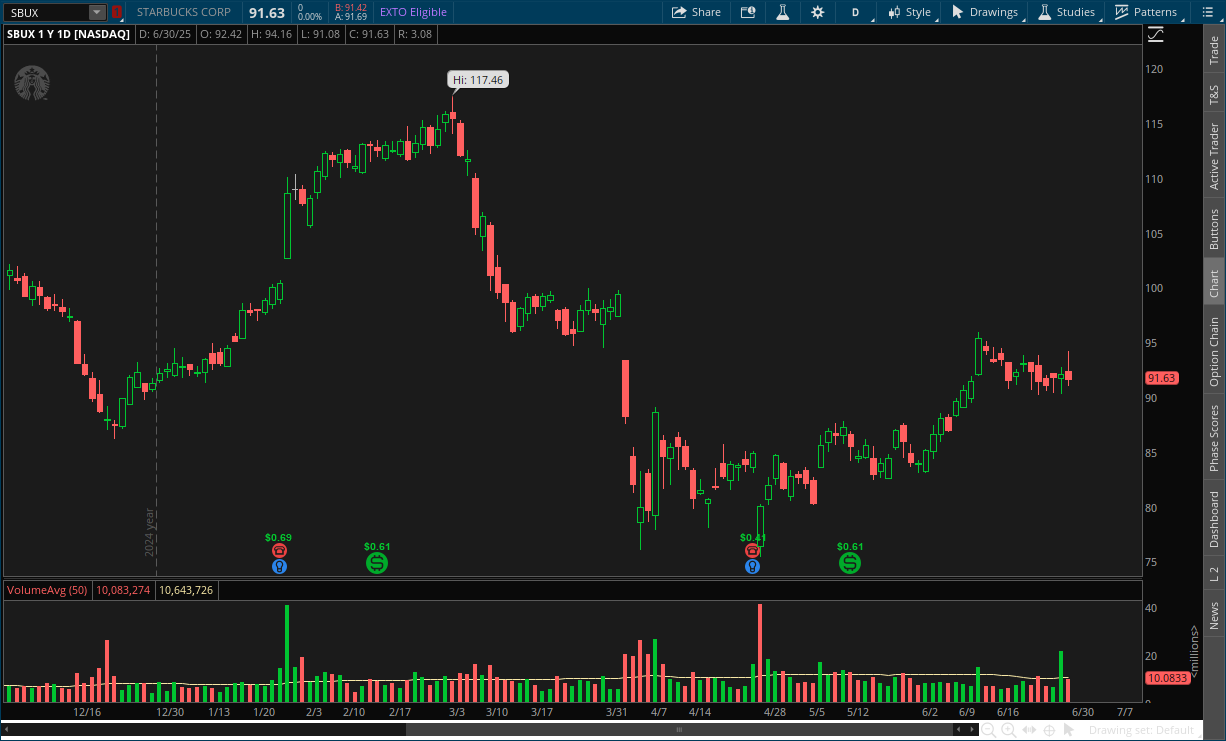Click the red earnings phone icon under $0.41
The image size is (1226, 741).
(x=752, y=551)
